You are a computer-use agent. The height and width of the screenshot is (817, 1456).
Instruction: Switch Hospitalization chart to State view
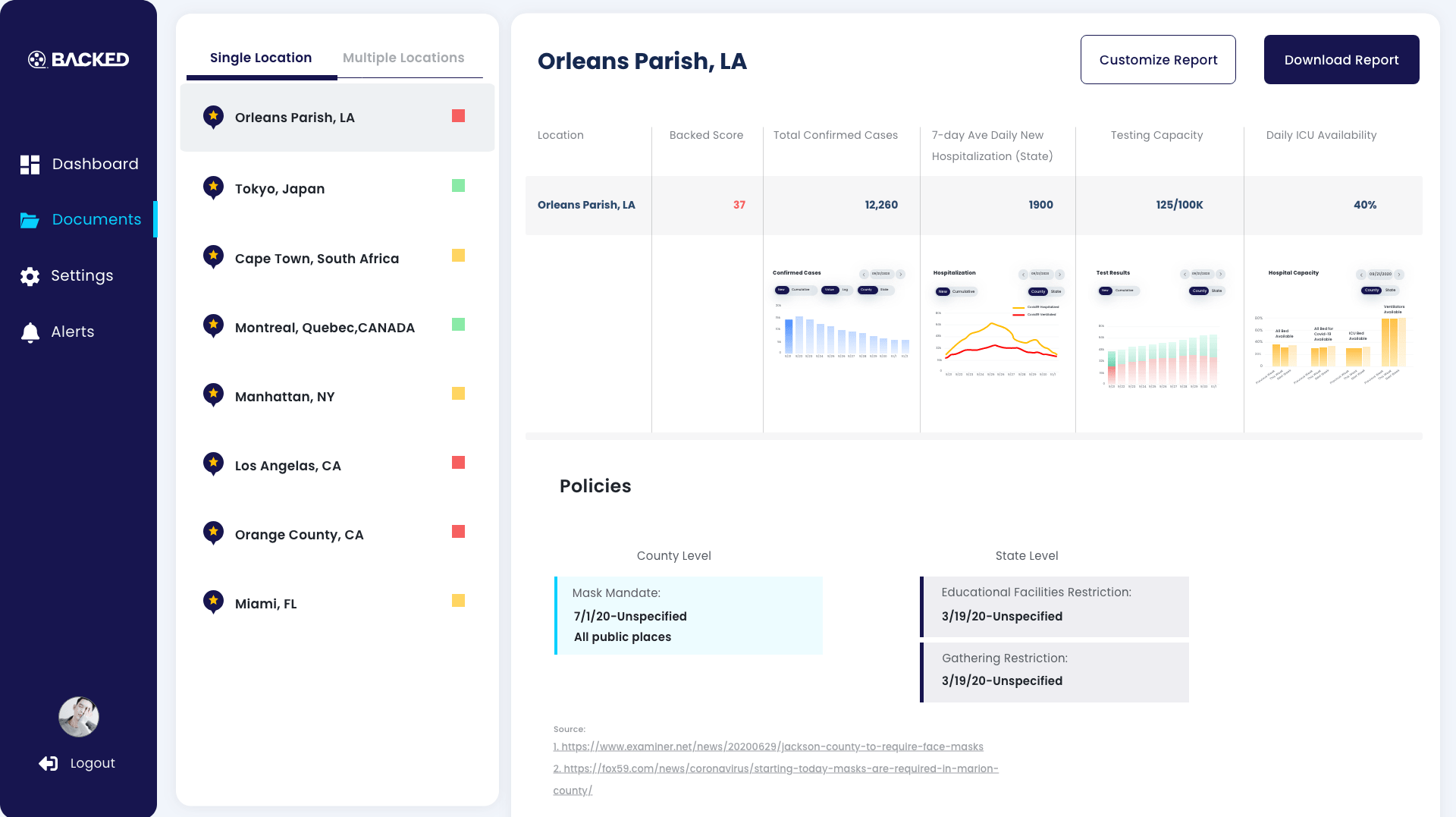click(1056, 291)
